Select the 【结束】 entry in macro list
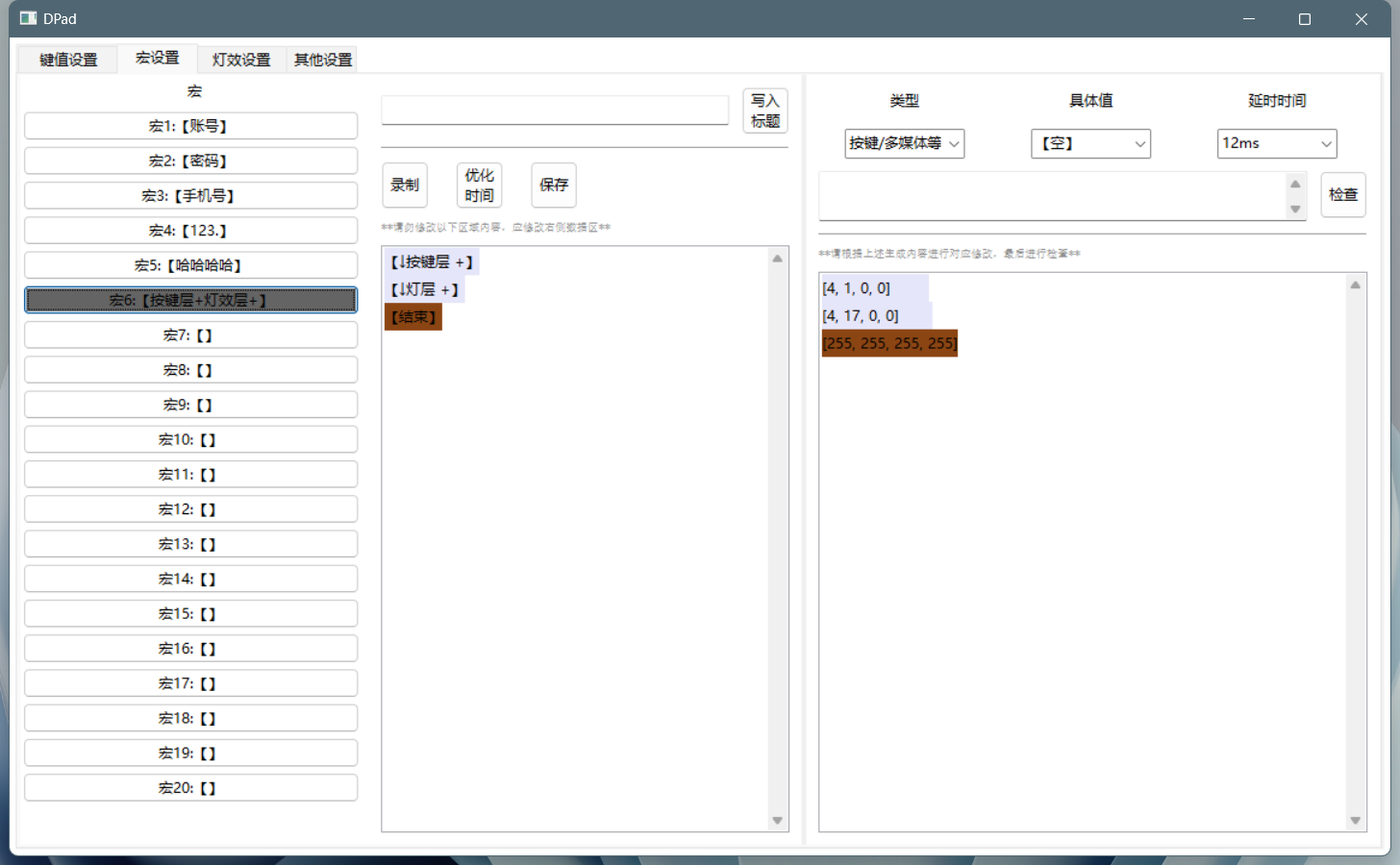 coord(413,317)
